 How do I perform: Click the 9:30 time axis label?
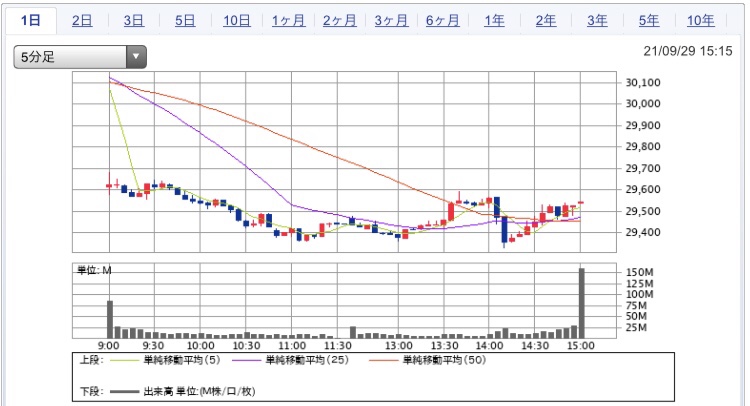(x=153, y=346)
